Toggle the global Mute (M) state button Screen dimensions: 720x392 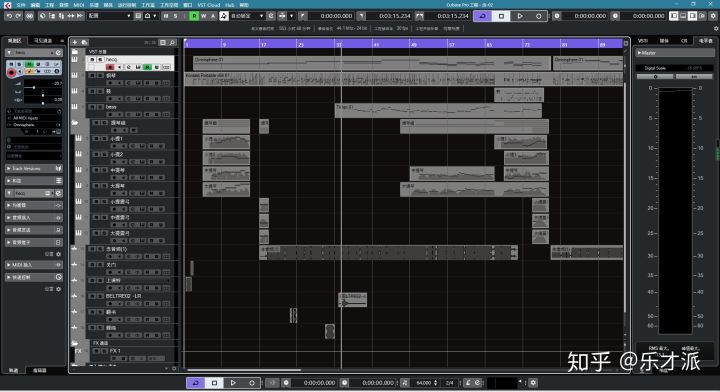tap(166, 16)
